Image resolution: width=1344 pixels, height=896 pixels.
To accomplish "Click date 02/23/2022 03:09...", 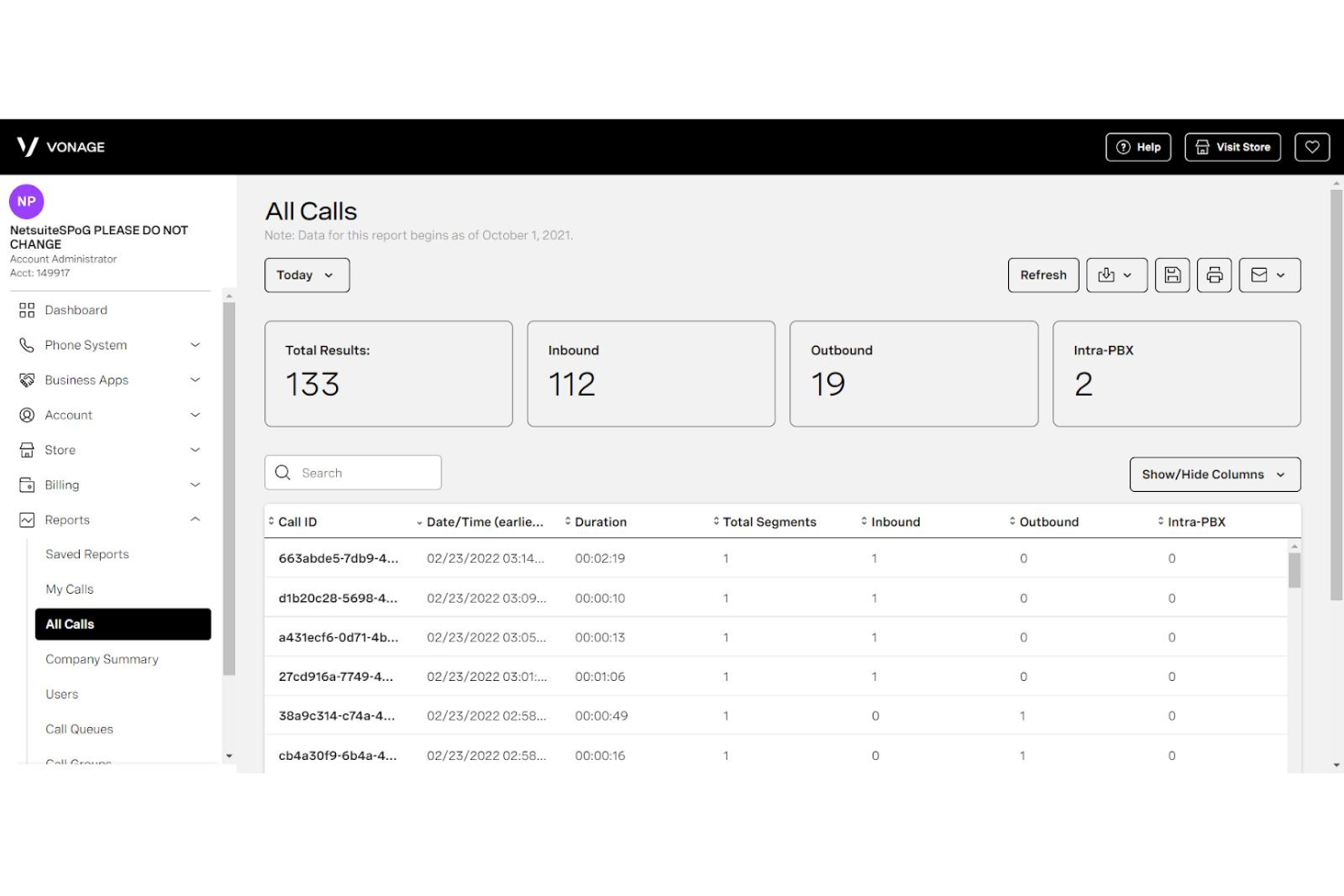I will pyautogui.click(x=487, y=598).
